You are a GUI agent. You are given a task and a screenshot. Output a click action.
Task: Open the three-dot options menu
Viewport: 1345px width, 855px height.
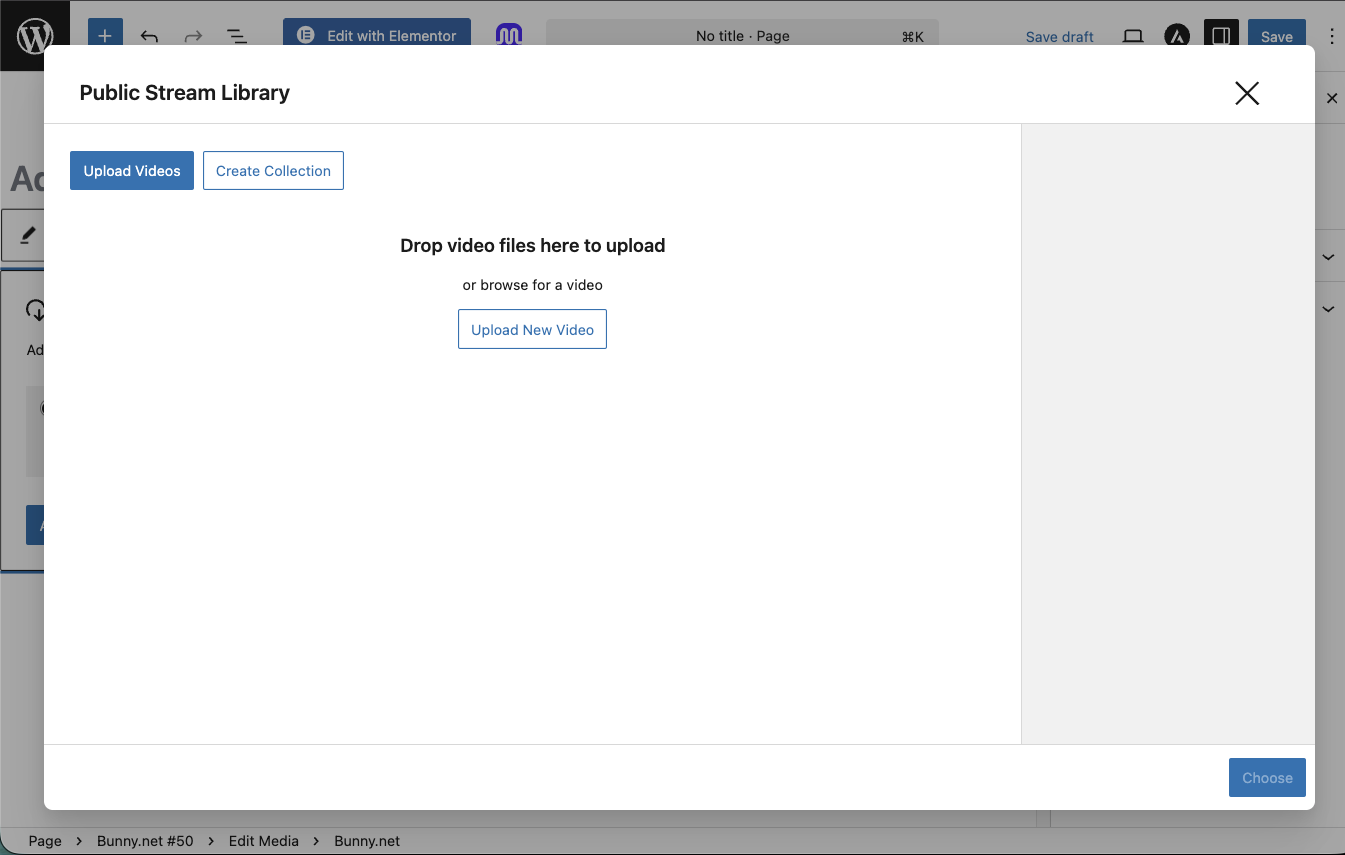(1331, 36)
